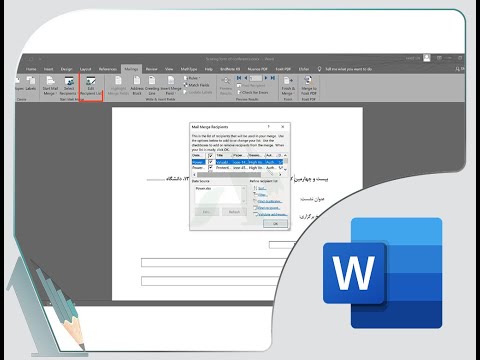Click the dialog help question mark
This screenshot has width=480, height=360.
click(x=268, y=127)
